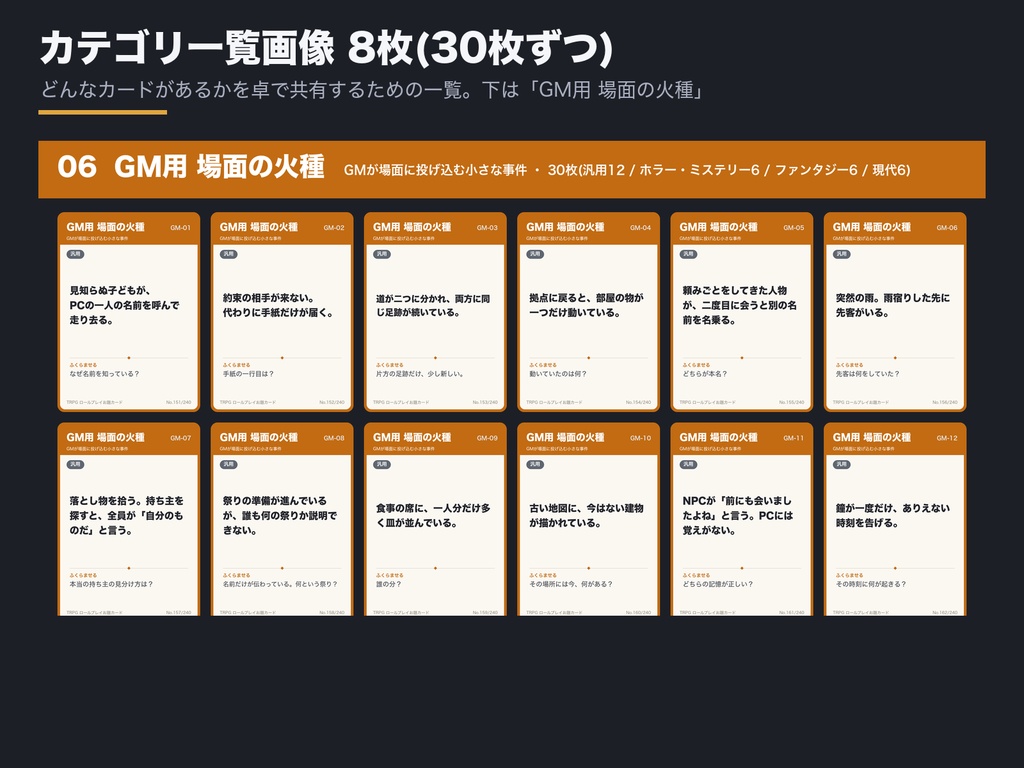Click the question その場所には今、何がある？
The image size is (1024, 768).
pyautogui.click(x=571, y=584)
